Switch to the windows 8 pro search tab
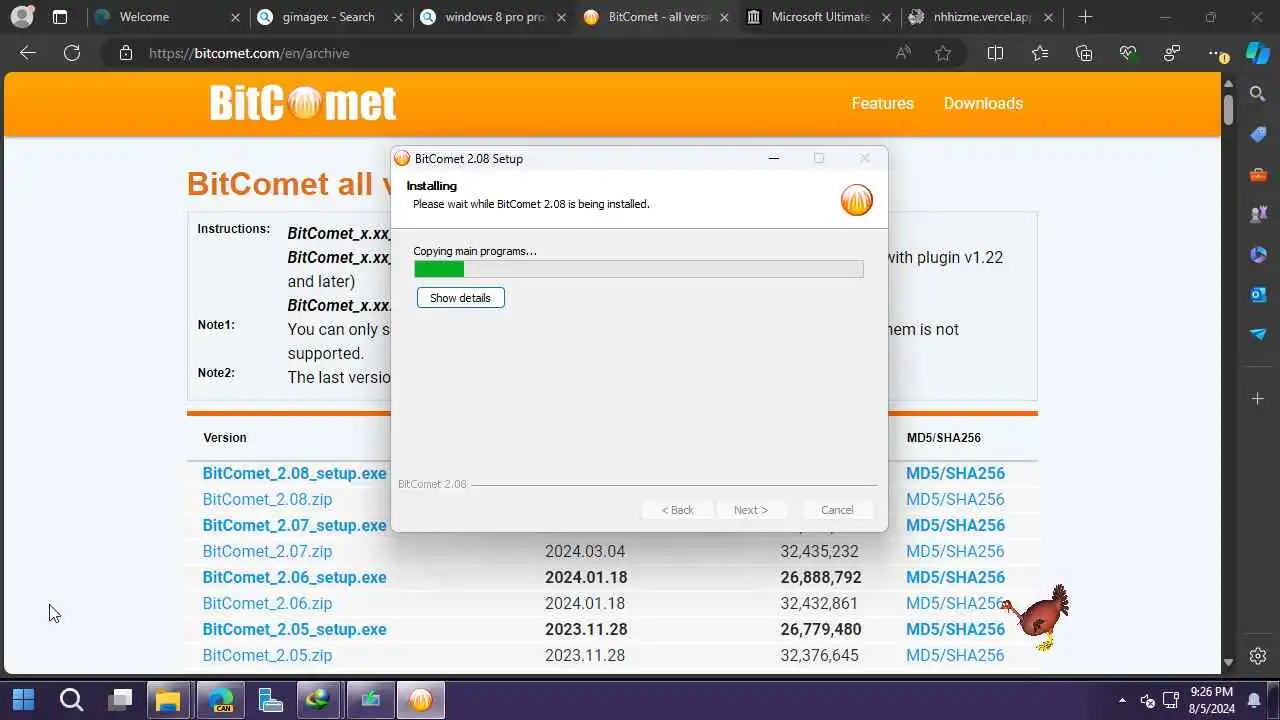 pyautogui.click(x=493, y=17)
